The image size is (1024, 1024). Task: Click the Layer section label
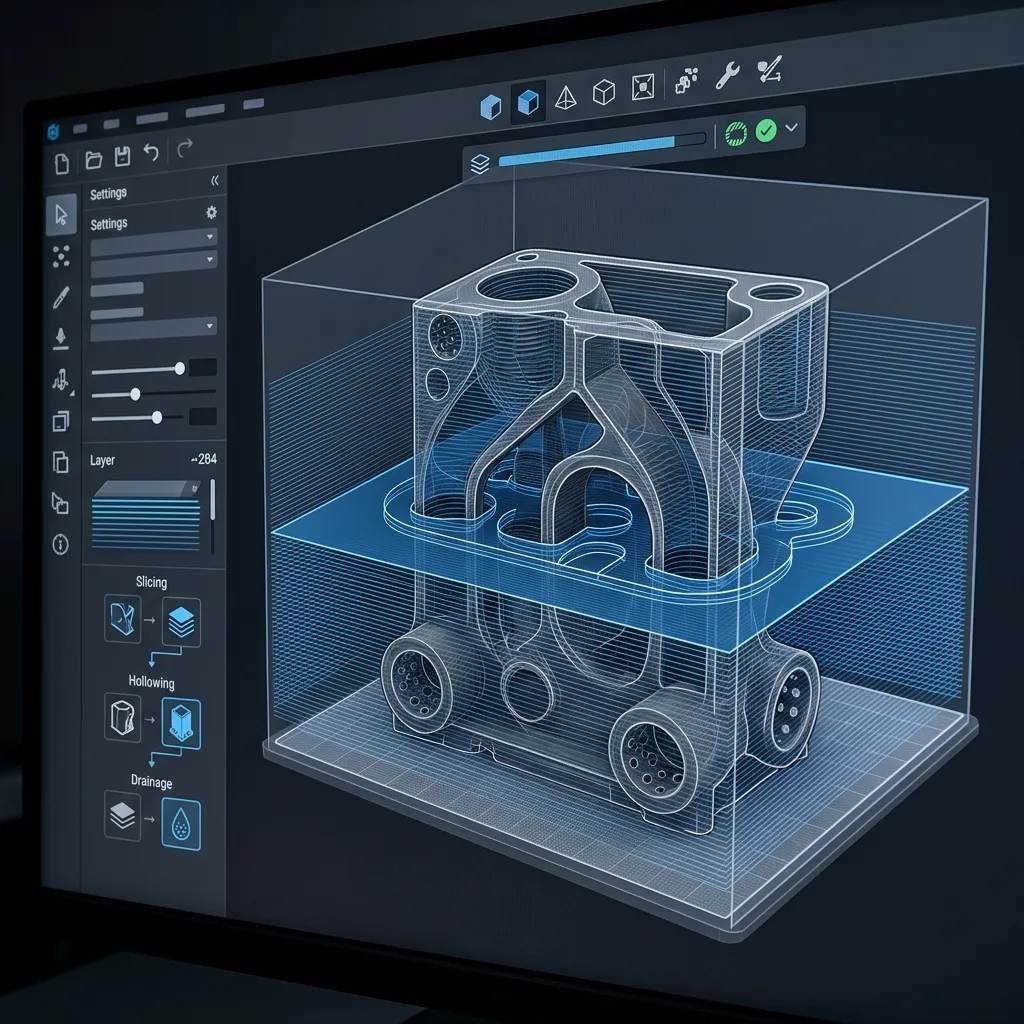[x=103, y=460]
